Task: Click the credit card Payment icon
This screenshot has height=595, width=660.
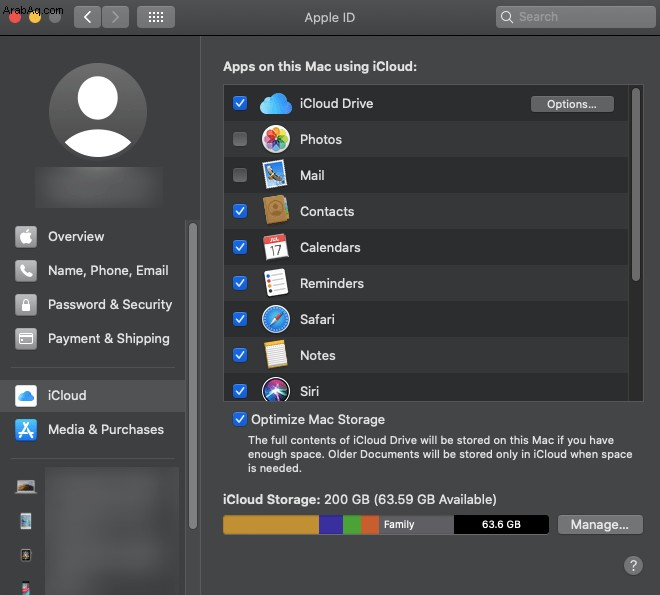Action: pyautogui.click(x=26, y=339)
